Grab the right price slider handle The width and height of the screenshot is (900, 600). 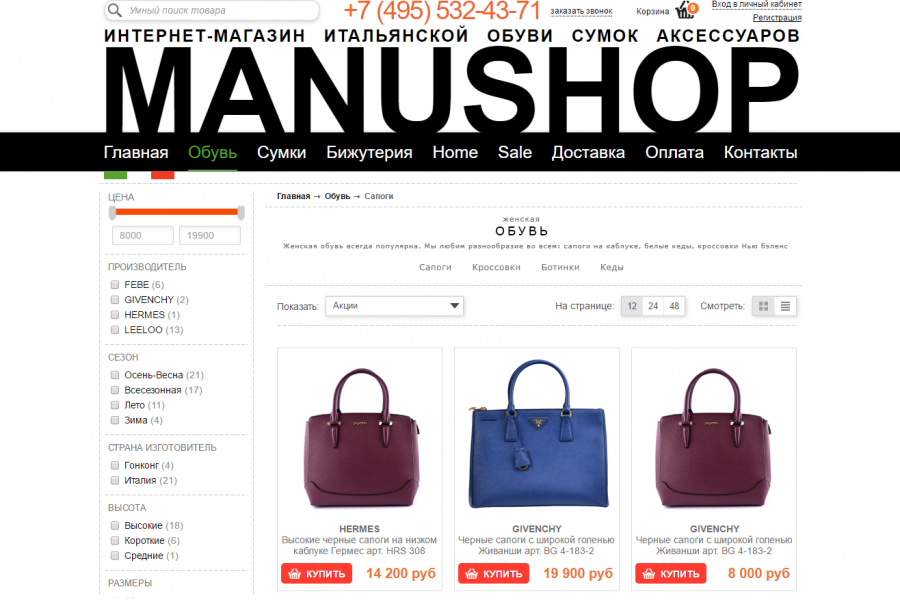(x=241, y=212)
